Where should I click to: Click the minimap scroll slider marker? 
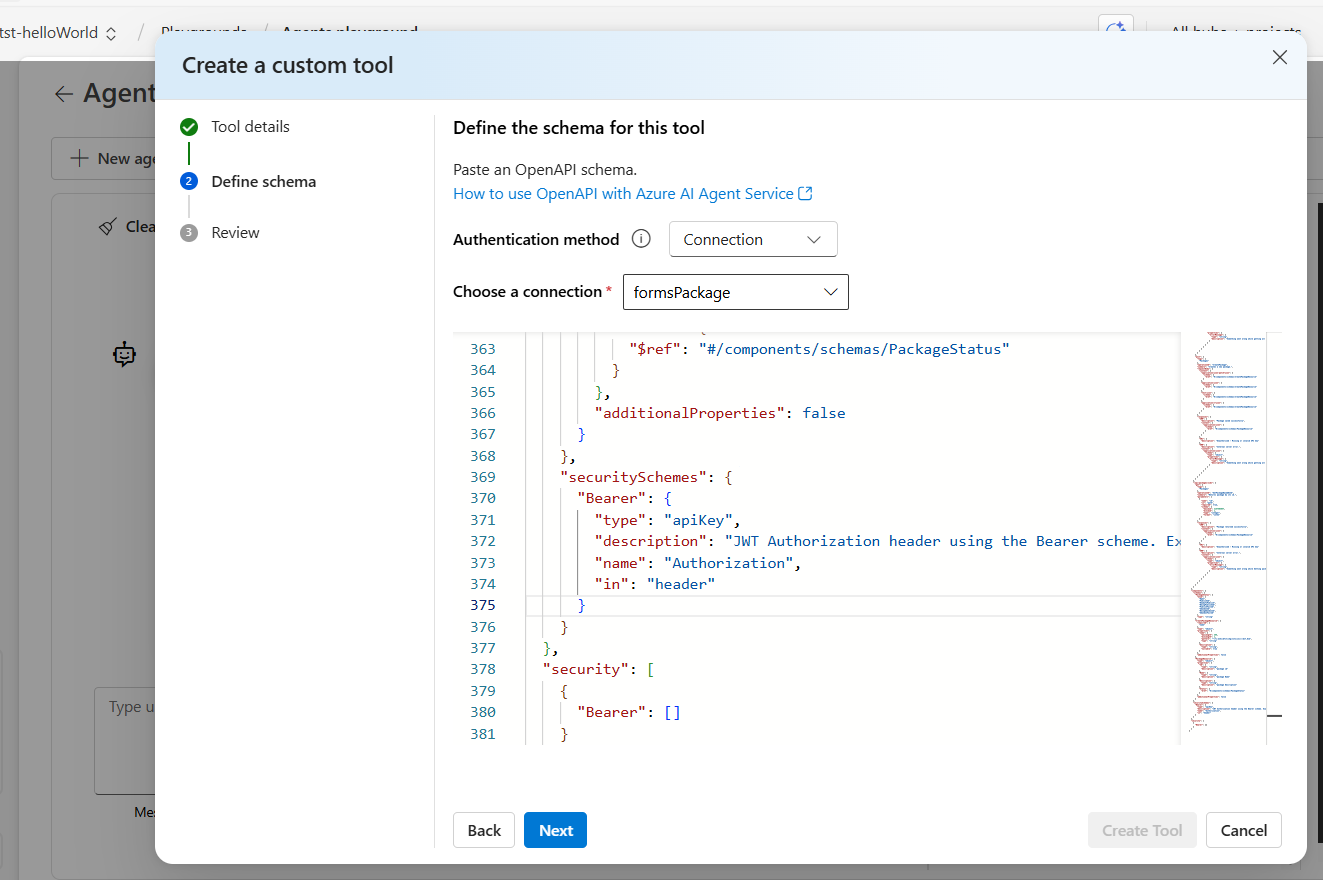pos(1274,716)
